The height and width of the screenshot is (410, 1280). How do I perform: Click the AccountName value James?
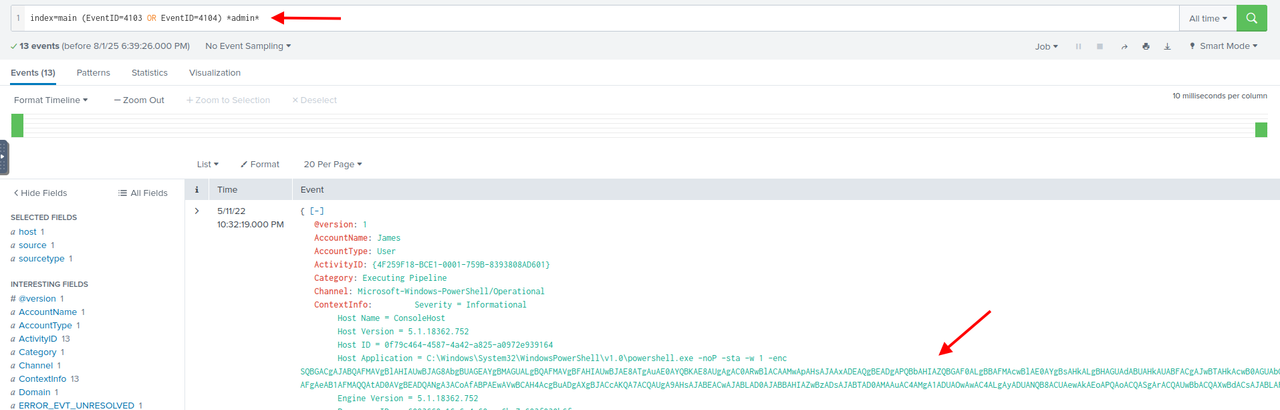pyautogui.click(x=389, y=238)
